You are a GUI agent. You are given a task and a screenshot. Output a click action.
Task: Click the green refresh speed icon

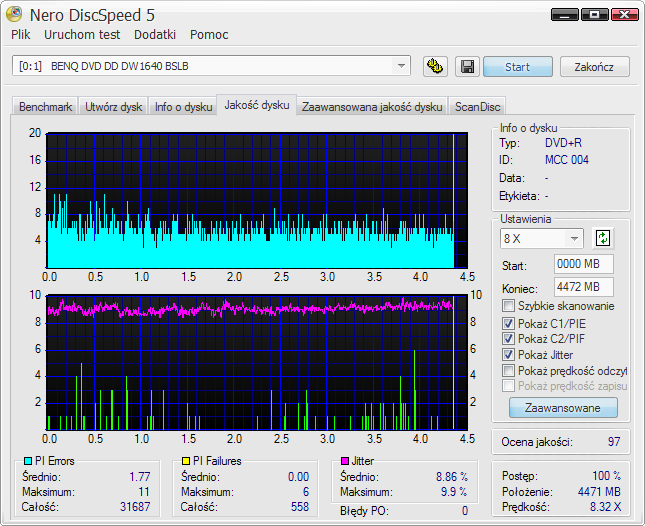click(603, 238)
